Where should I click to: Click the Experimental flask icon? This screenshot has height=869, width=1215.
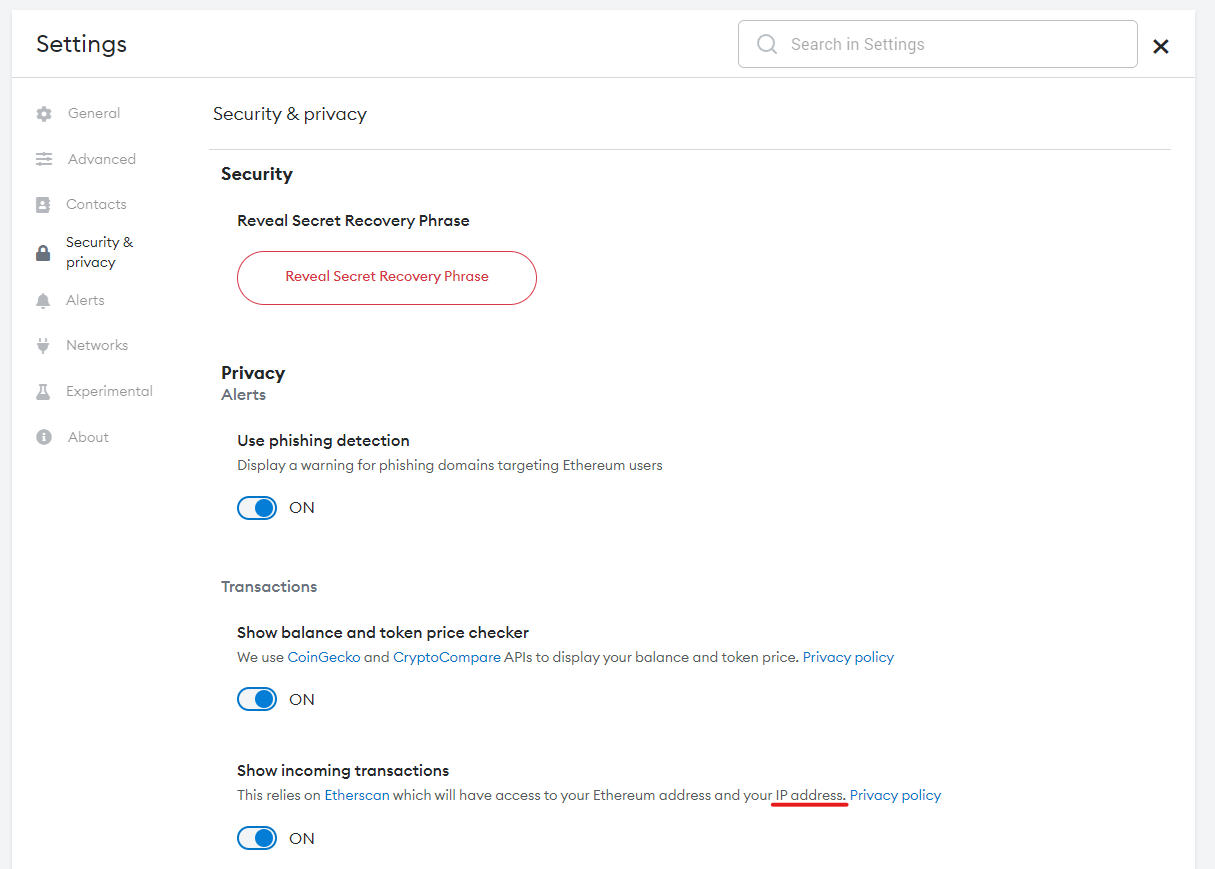tap(44, 390)
